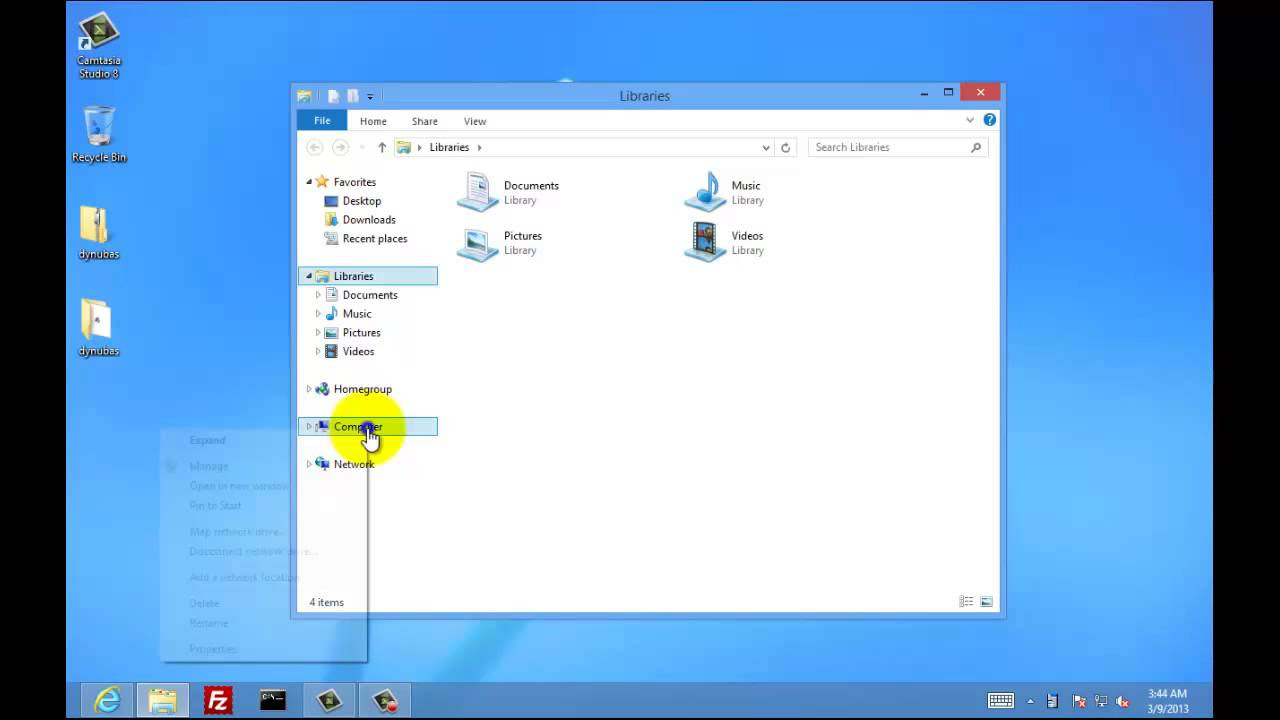Open the File ribbon tab
The image size is (1280, 720).
pos(322,121)
